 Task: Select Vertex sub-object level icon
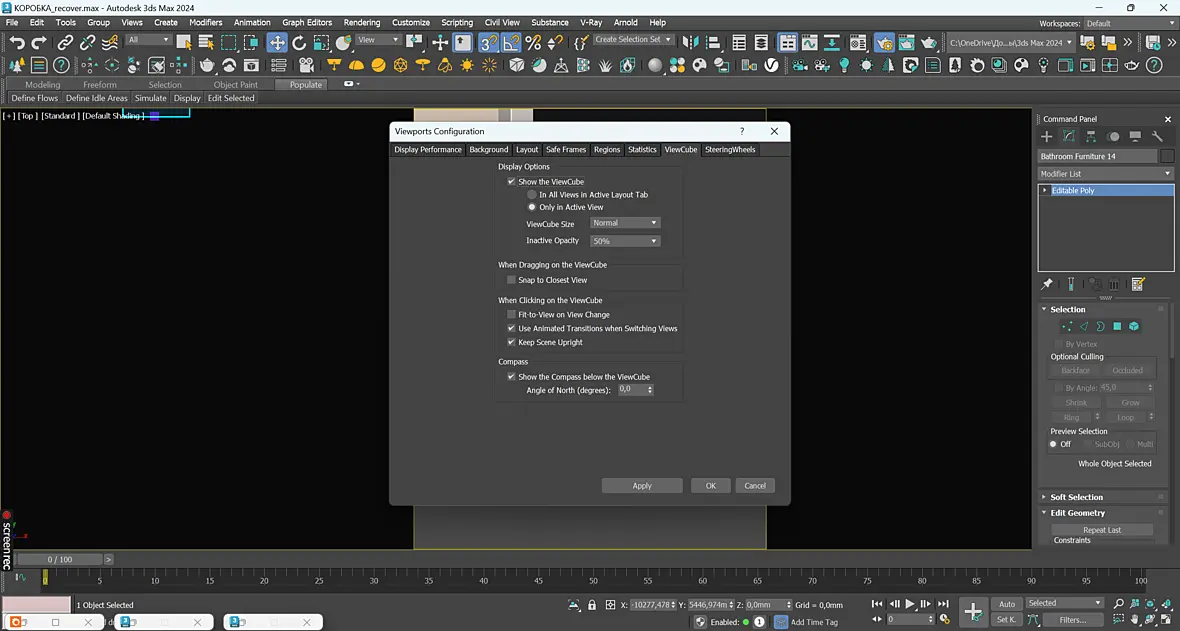(x=1067, y=326)
